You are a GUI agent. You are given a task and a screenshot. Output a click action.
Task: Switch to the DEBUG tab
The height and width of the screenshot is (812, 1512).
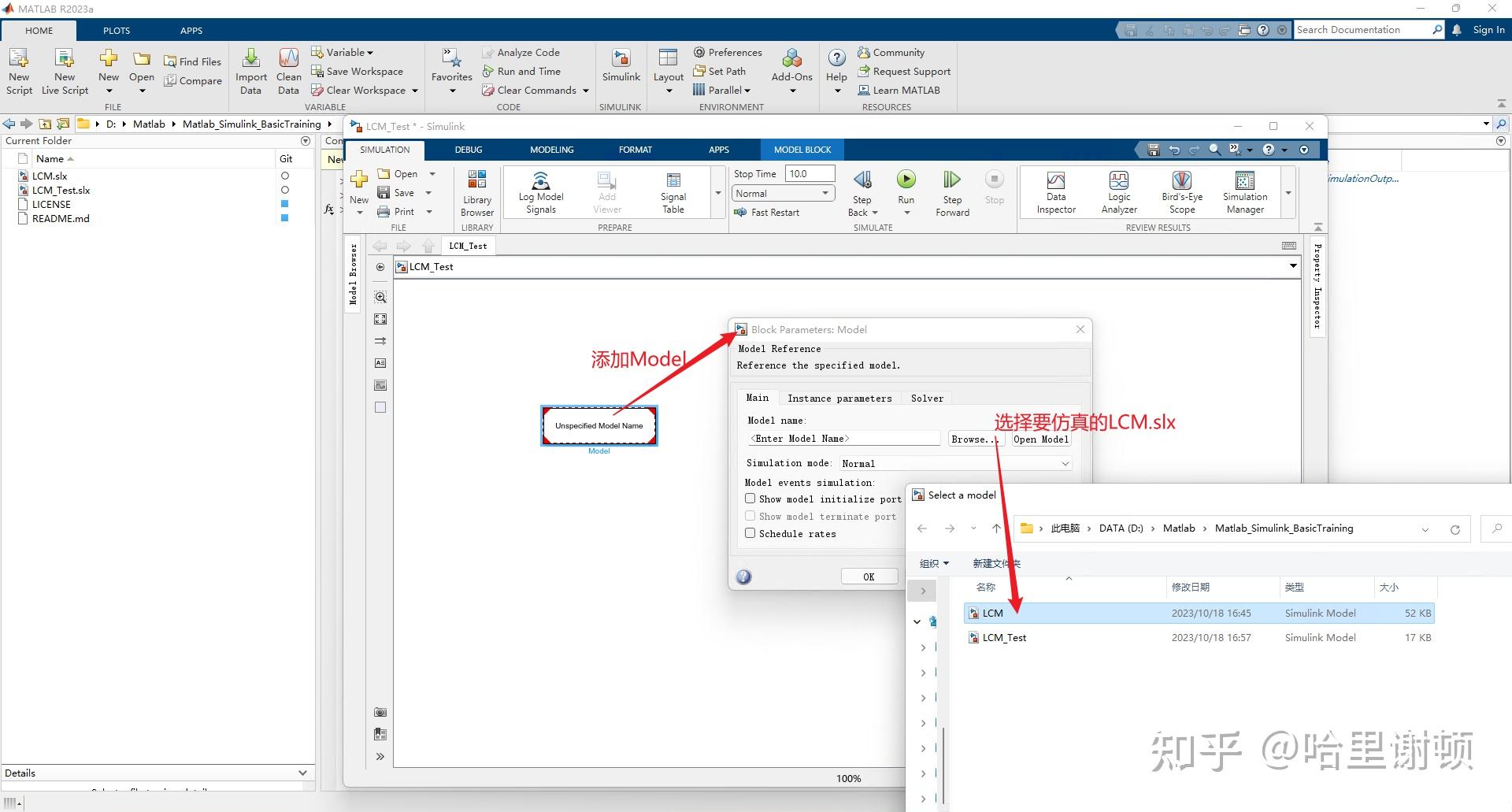pyautogui.click(x=468, y=149)
